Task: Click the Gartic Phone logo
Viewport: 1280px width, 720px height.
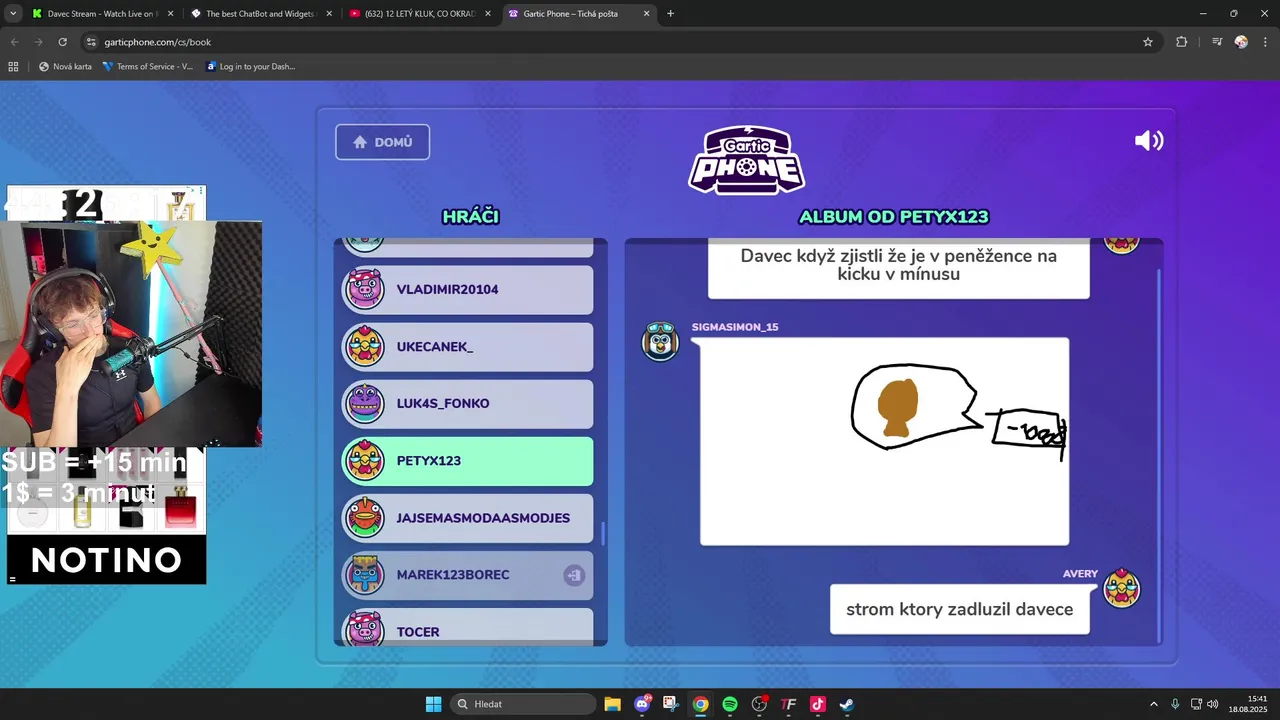Action: (747, 160)
